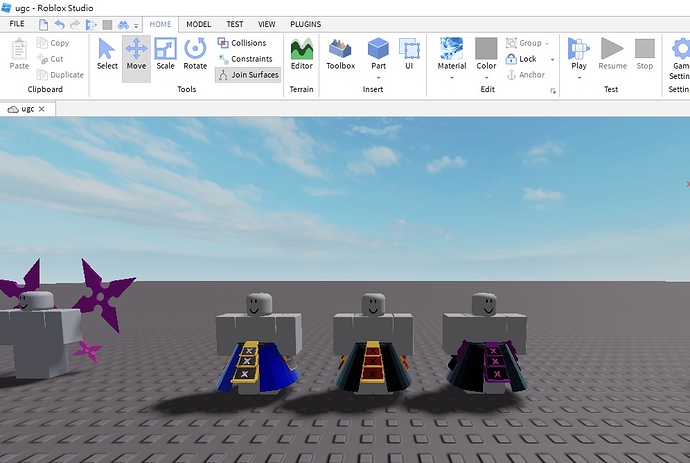
Task: Click quick-access stop square icon
Action: click(x=107, y=25)
